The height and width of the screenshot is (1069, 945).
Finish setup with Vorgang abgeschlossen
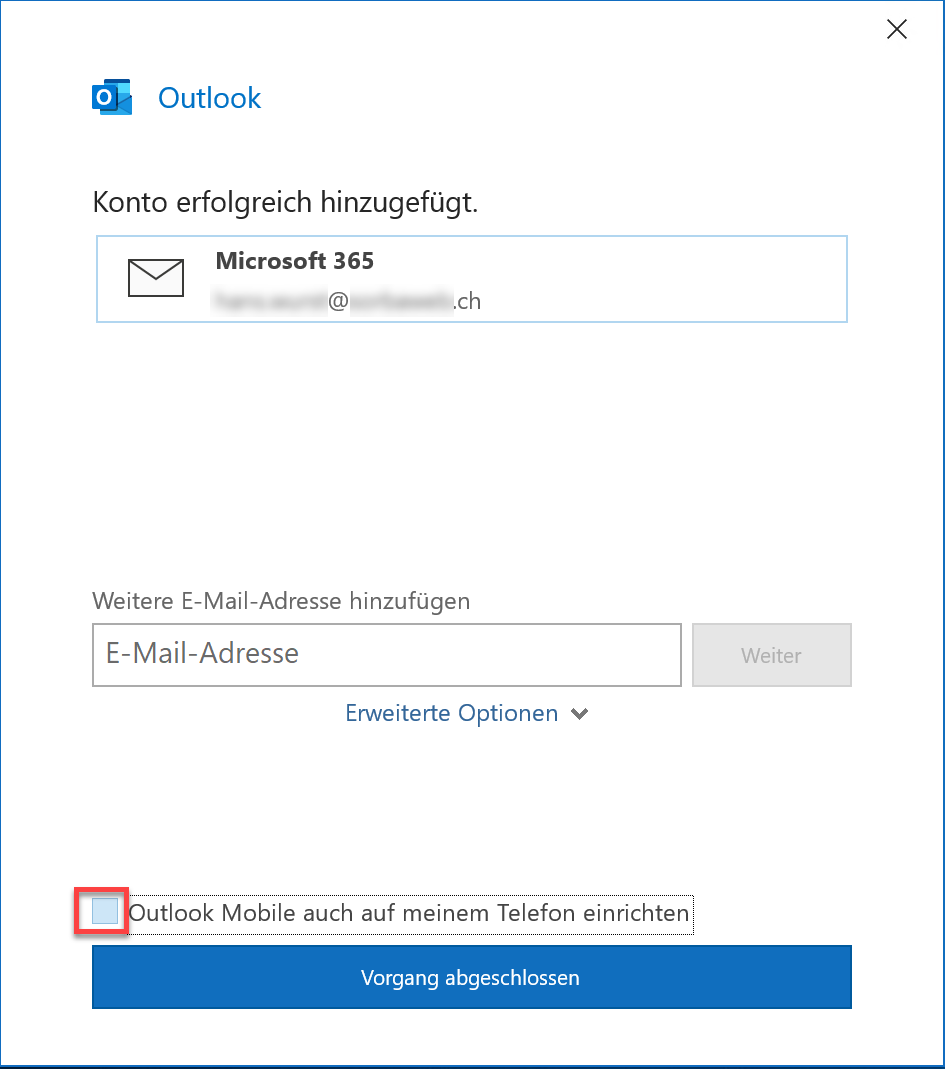472,977
